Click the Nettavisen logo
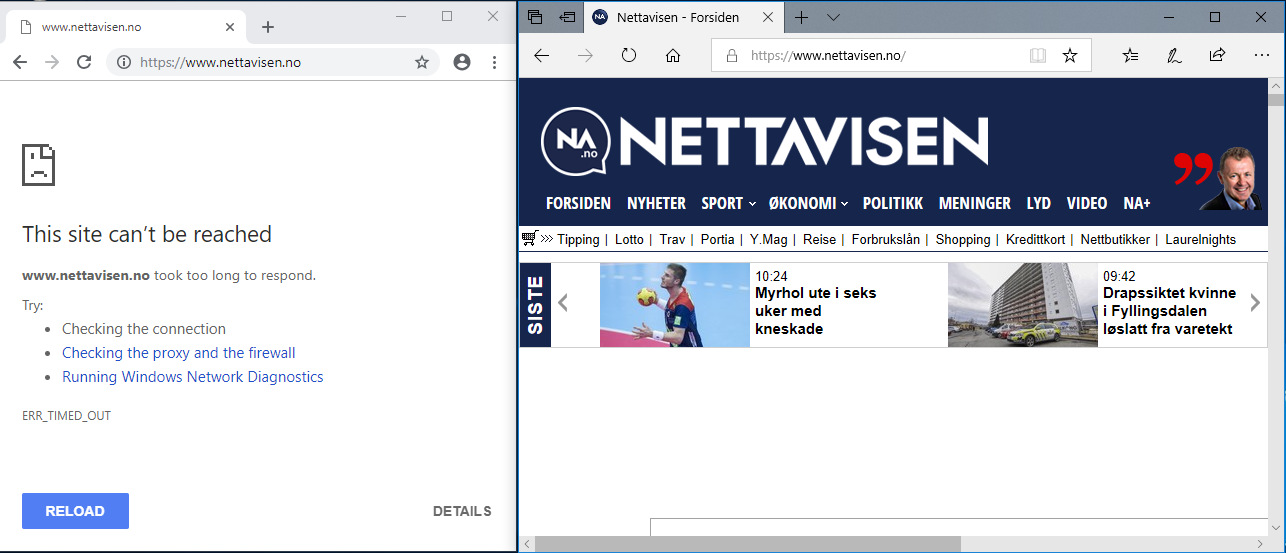This screenshot has width=1286, height=553. (764, 141)
